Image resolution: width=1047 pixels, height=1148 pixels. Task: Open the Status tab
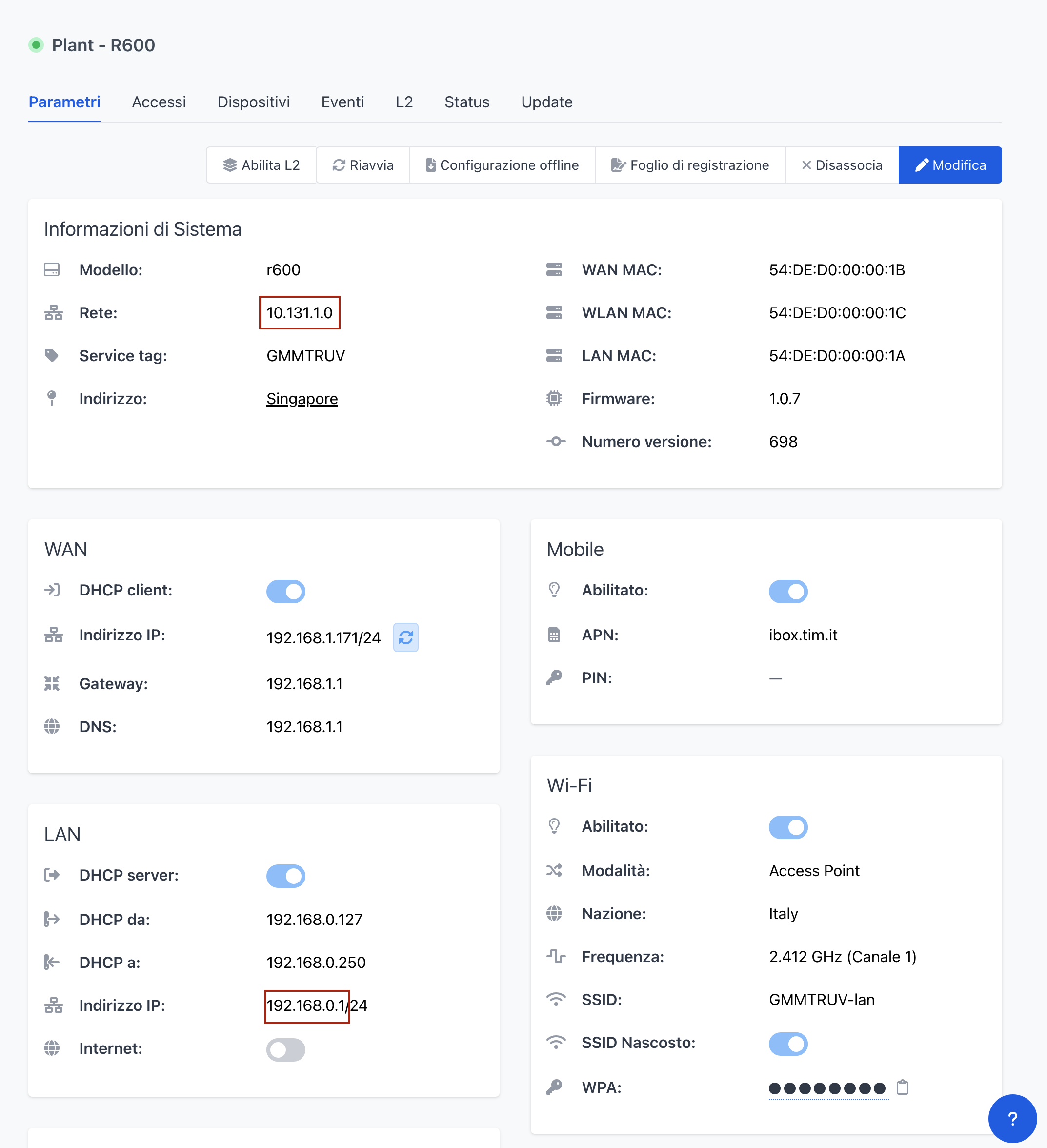(467, 102)
